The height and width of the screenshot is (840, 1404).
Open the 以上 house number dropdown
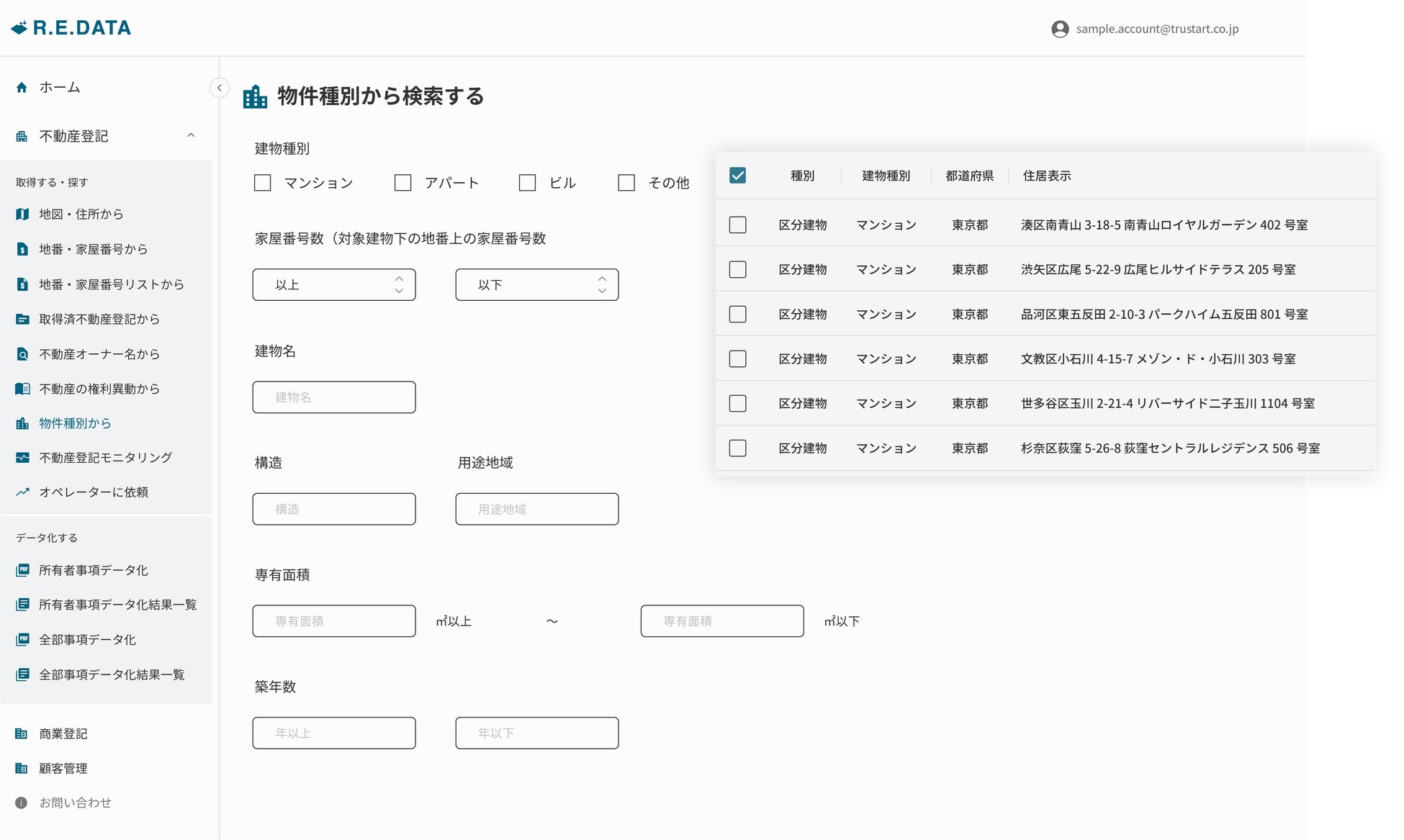point(333,284)
